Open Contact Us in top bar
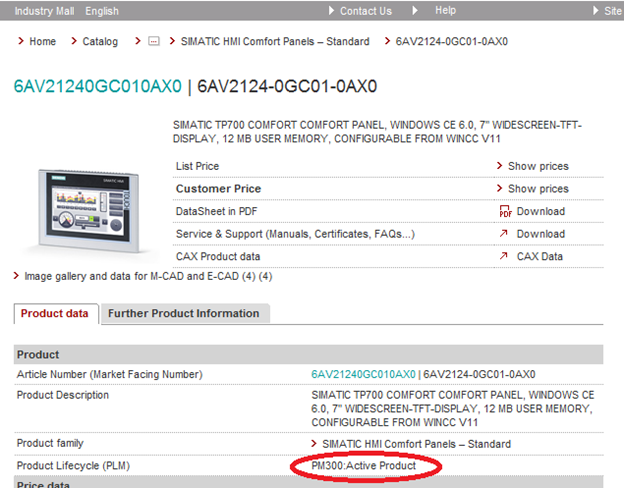The width and height of the screenshot is (624, 488). pyautogui.click(x=366, y=11)
